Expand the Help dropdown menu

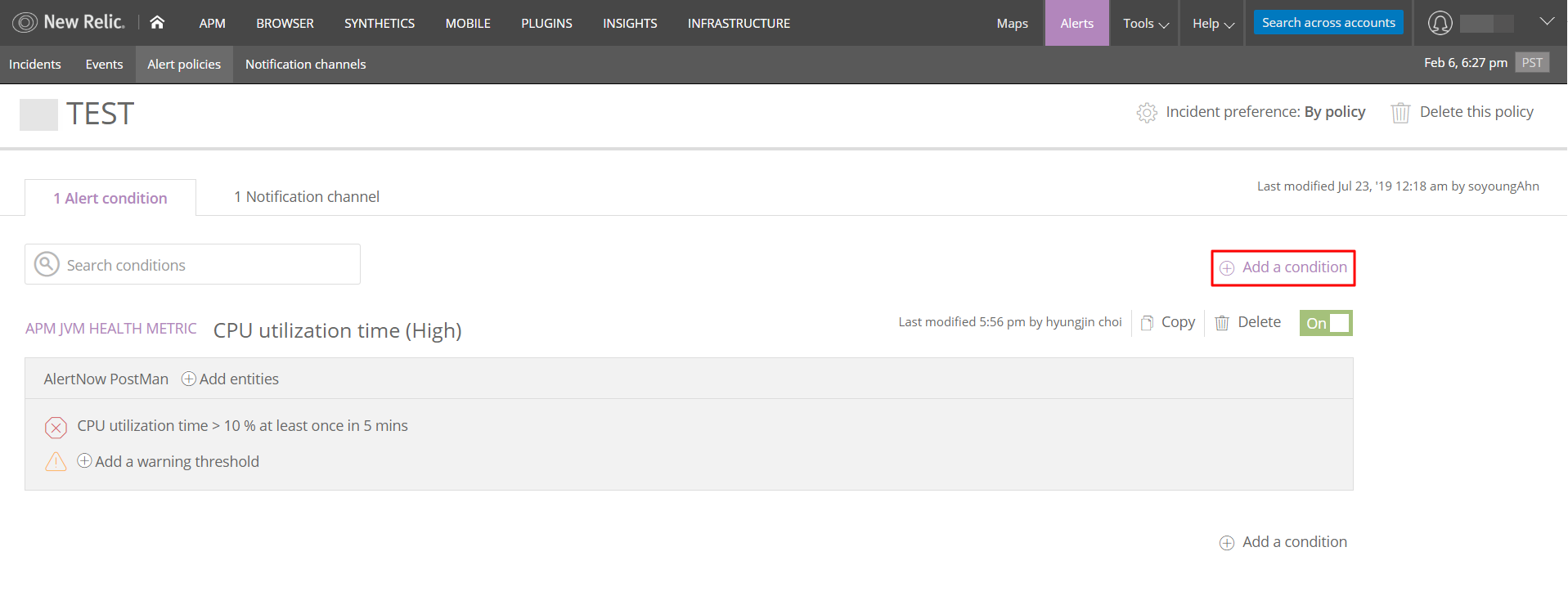coord(1213,24)
